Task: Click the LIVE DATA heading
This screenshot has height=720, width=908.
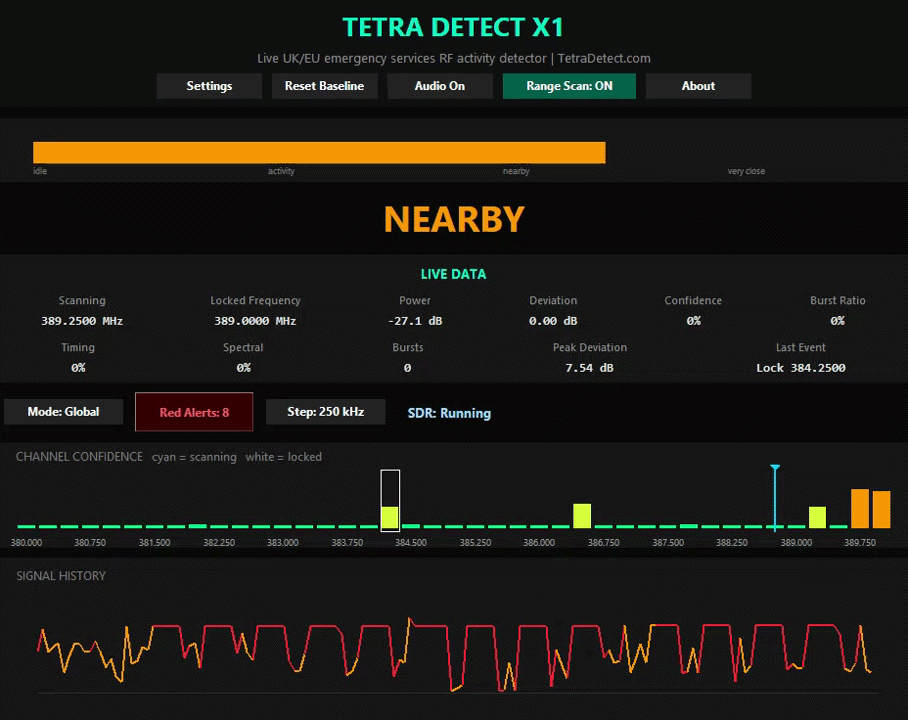Action: point(453,275)
